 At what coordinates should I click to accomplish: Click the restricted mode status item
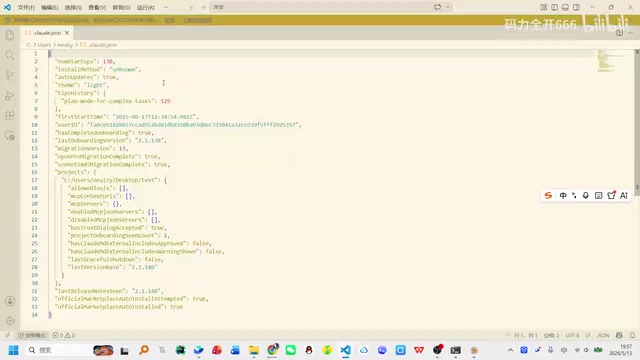pos(32,335)
